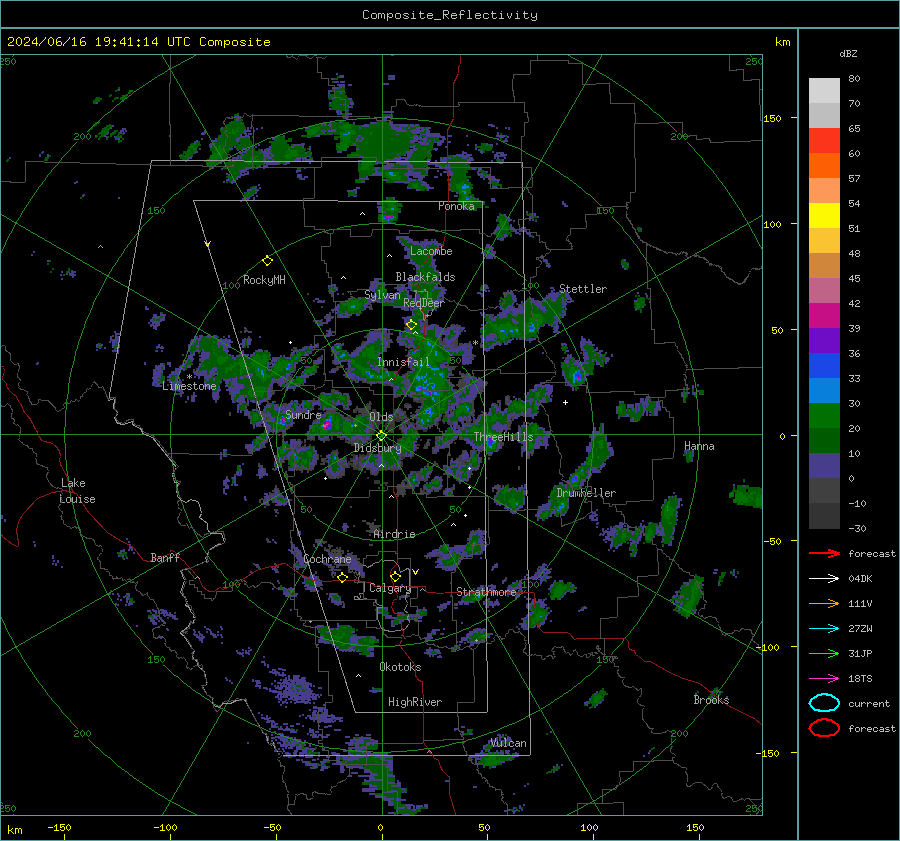Click the Limestone label
The width and height of the screenshot is (900, 841).
[x=189, y=386]
